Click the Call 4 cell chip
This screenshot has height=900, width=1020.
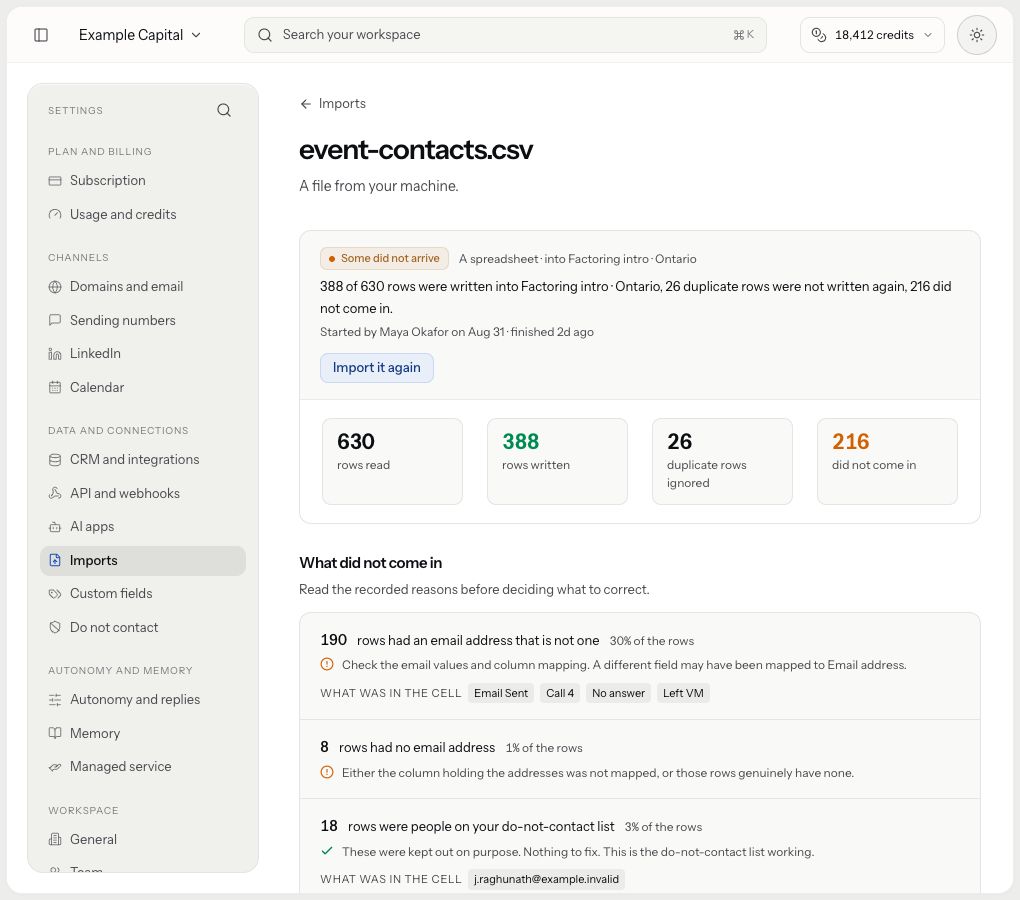560,693
